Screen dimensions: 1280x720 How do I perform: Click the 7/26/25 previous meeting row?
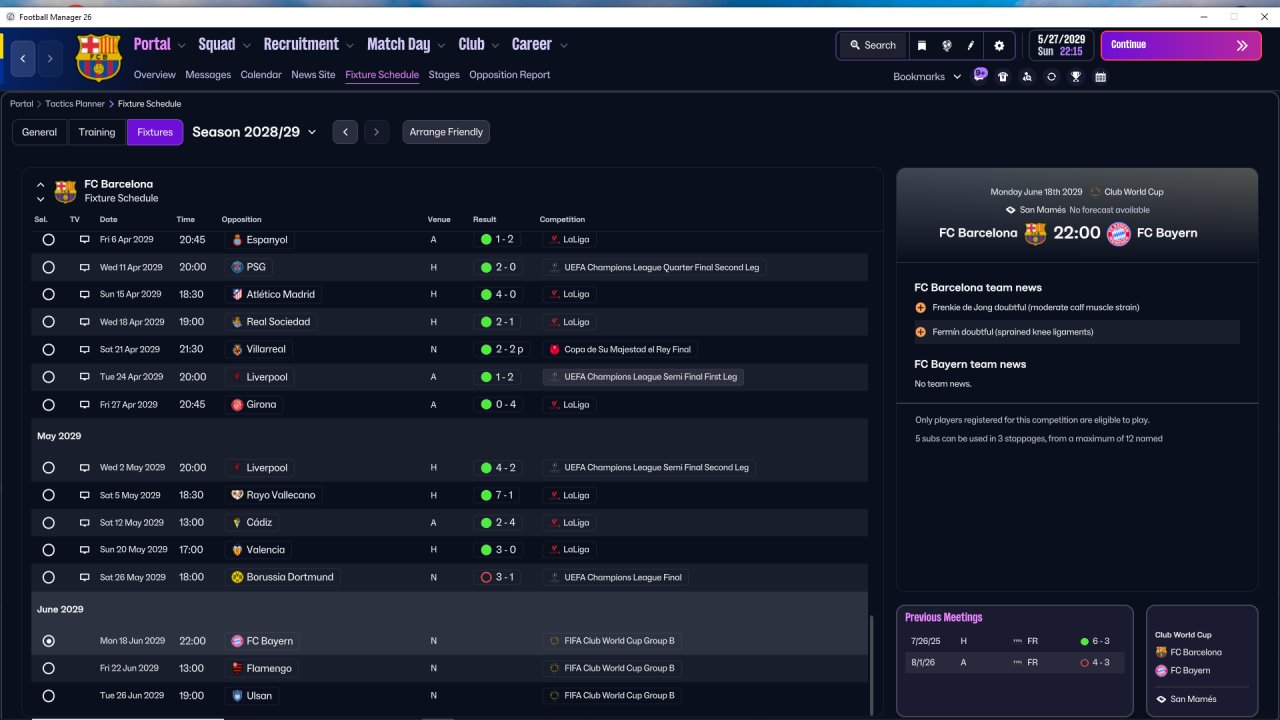click(x=1016, y=641)
